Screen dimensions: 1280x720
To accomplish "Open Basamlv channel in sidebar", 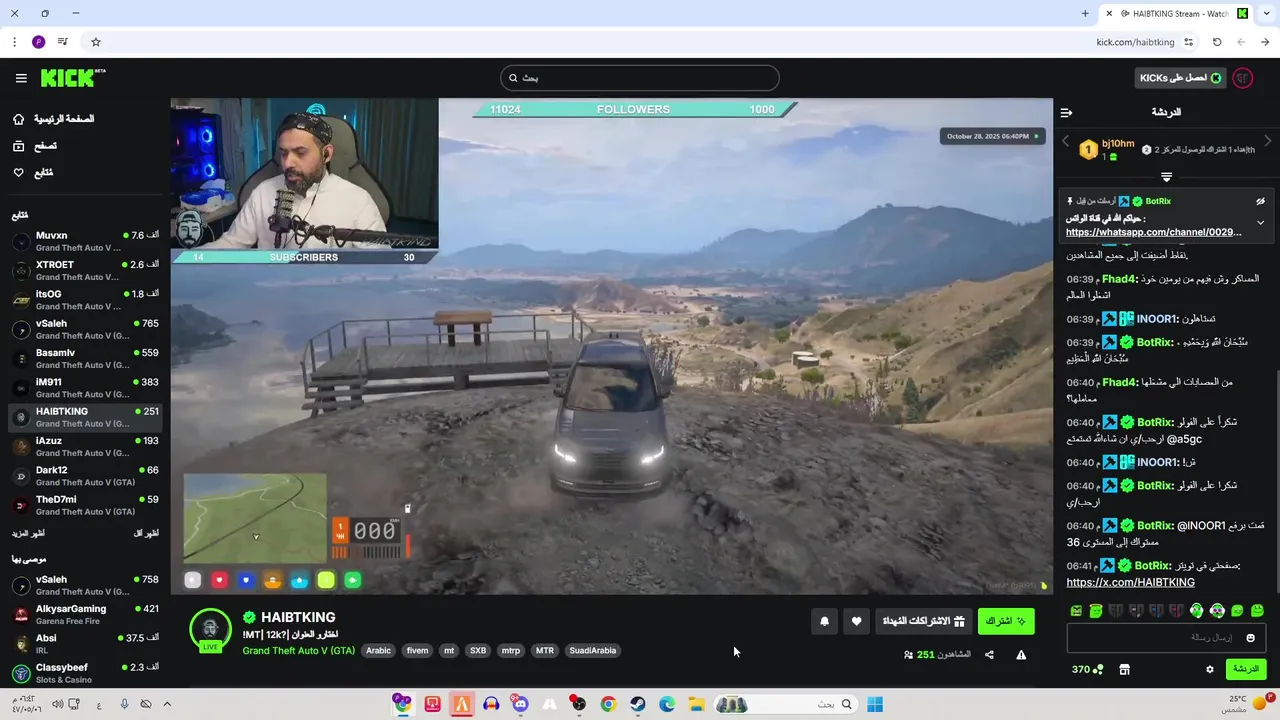I will pyautogui.click(x=85, y=359).
